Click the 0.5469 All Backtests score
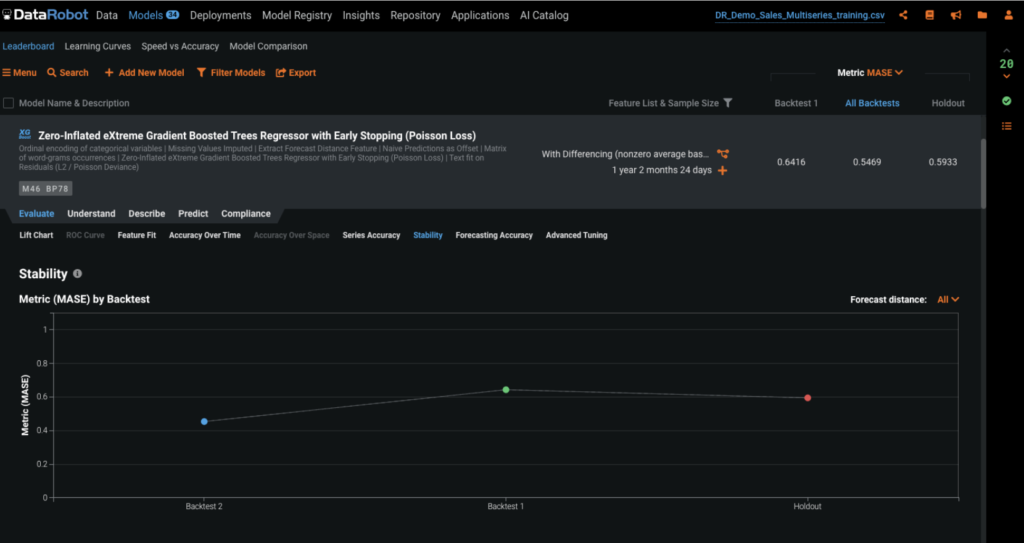The width and height of the screenshot is (1024, 543). pyautogui.click(x=867, y=162)
